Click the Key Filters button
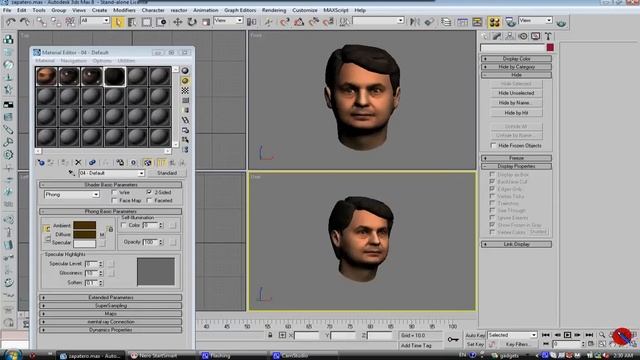 point(517,344)
